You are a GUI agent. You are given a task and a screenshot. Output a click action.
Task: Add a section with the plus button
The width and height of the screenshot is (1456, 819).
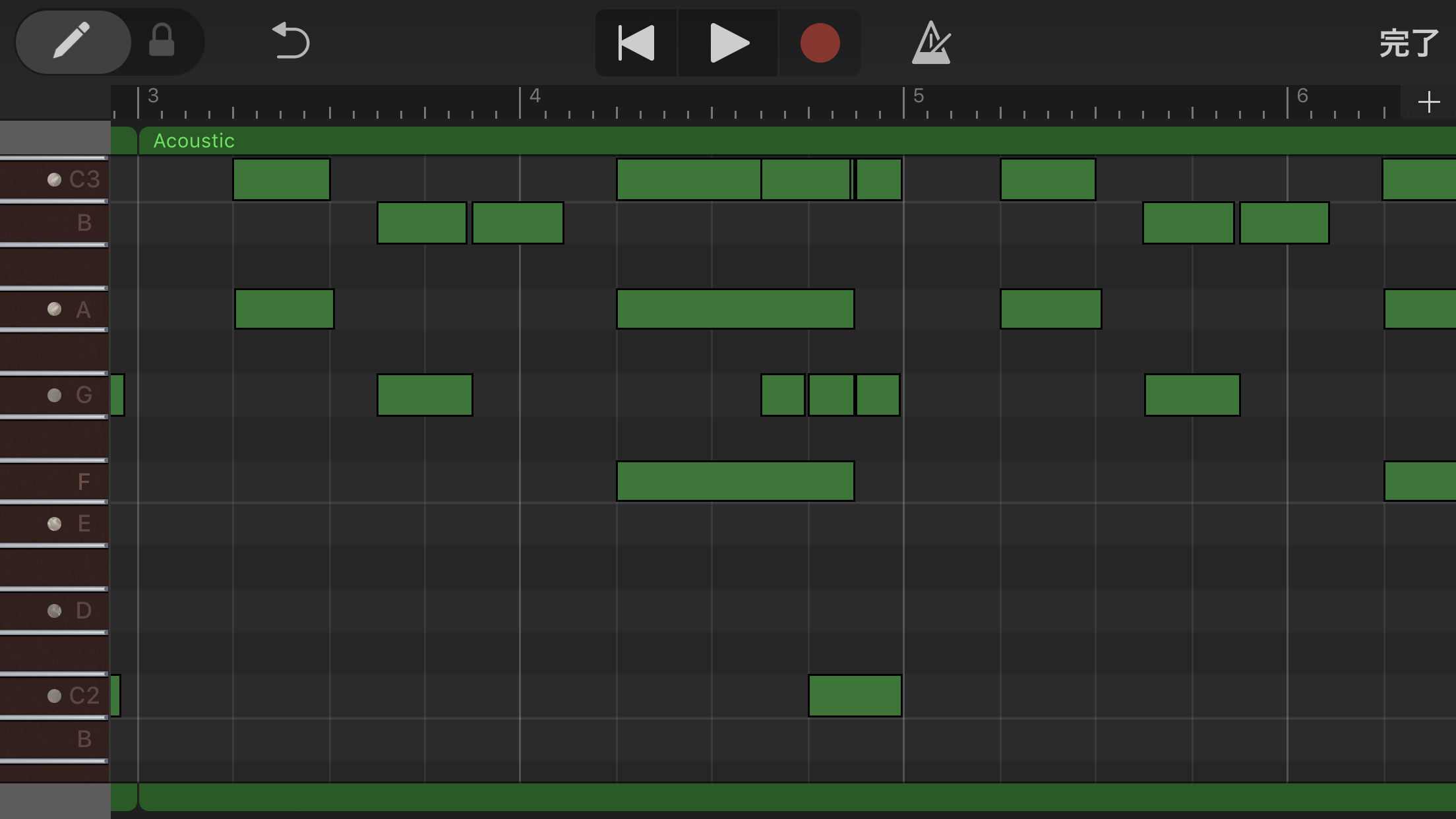1428,102
